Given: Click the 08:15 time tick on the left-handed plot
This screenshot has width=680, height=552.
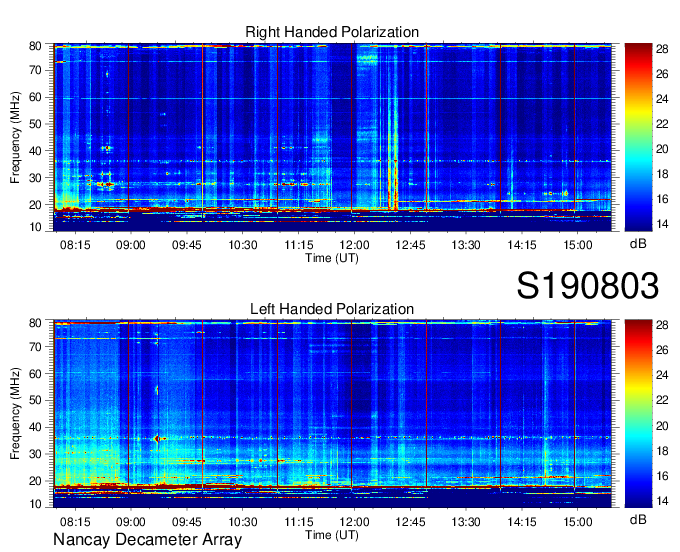Looking at the screenshot, I should pyautogui.click(x=75, y=522).
